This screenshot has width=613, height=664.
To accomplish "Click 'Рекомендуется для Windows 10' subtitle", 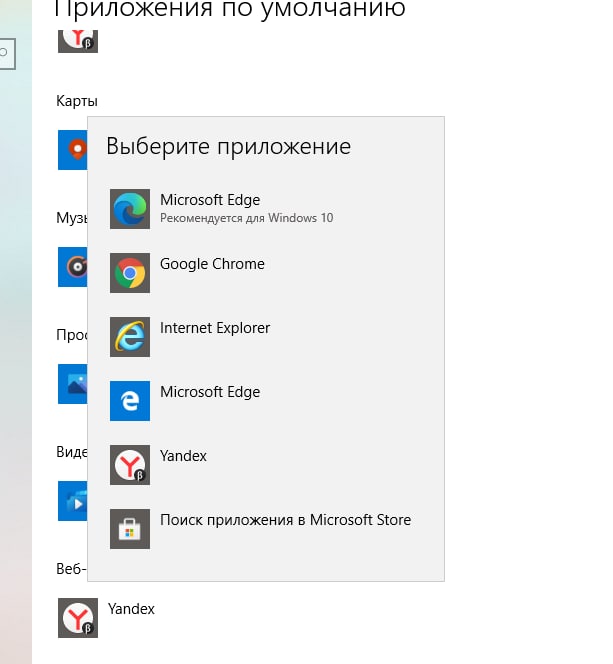I will pyautogui.click(x=246, y=218).
